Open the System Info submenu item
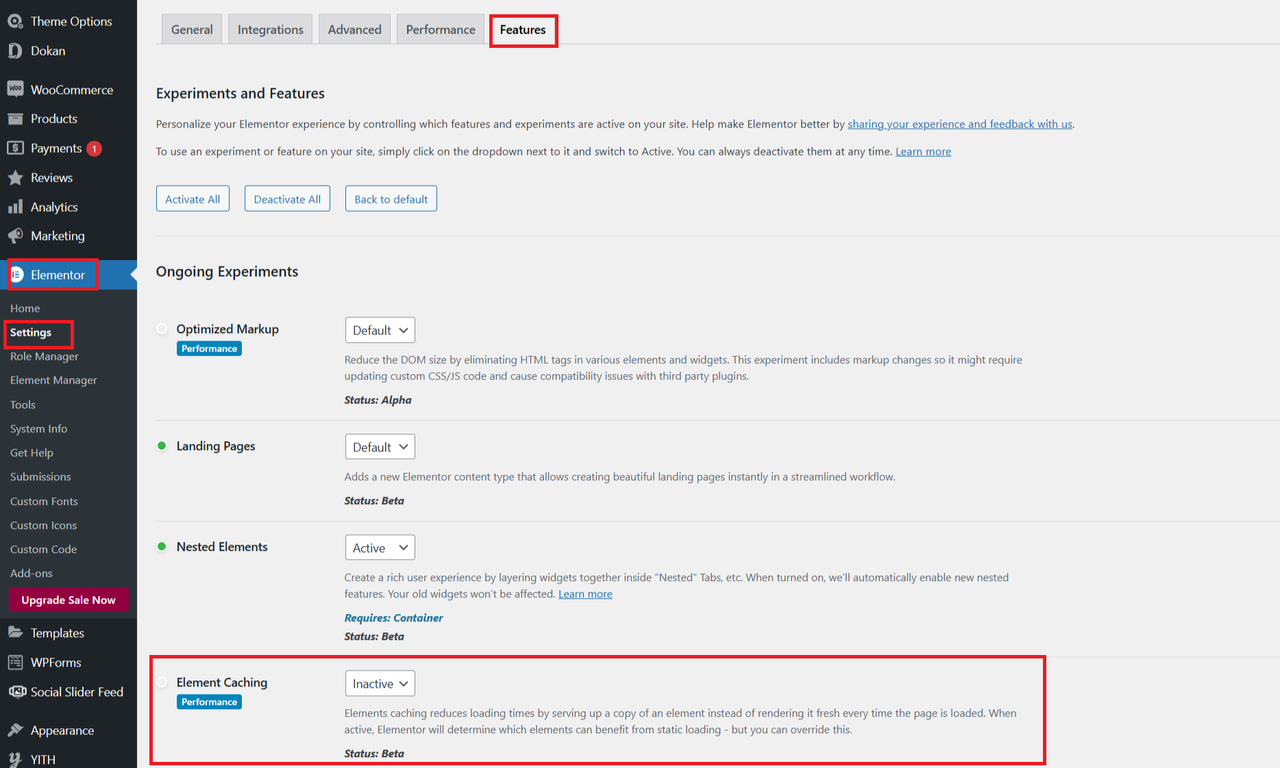This screenshot has width=1280, height=768. point(39,429)
